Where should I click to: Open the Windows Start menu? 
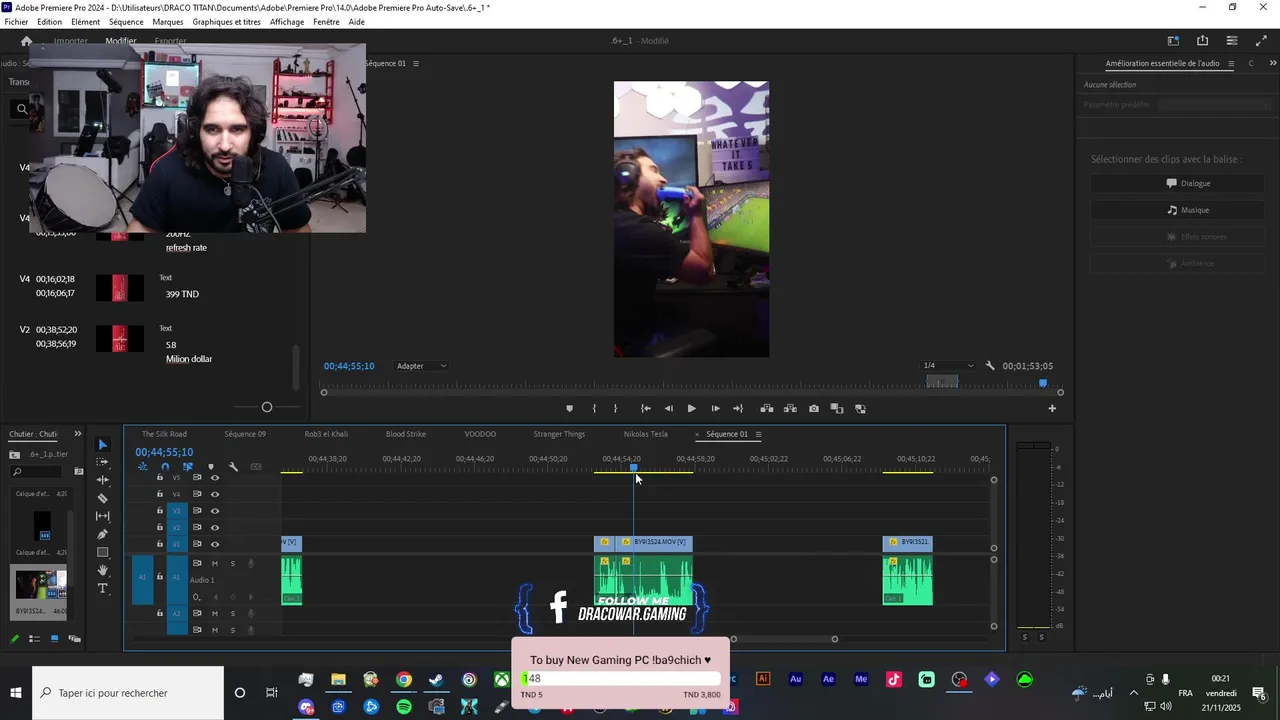[16, 693]
